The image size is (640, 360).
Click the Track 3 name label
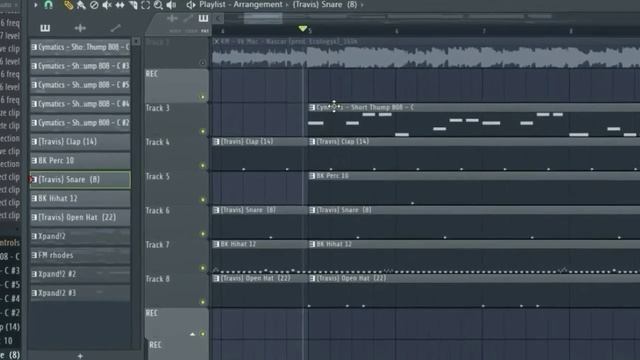pyautogui.click(x=158, y=108)
